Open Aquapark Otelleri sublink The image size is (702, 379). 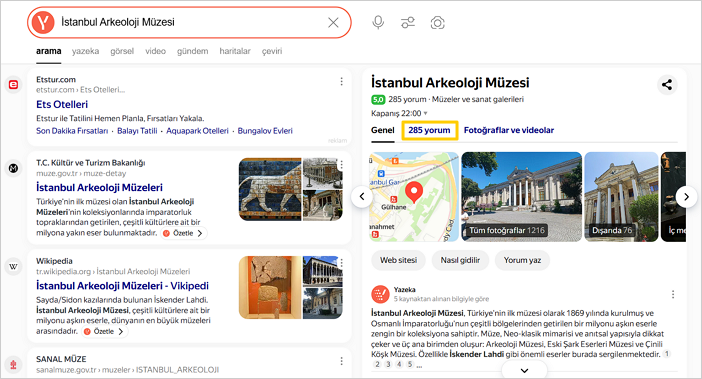[197, 131]
